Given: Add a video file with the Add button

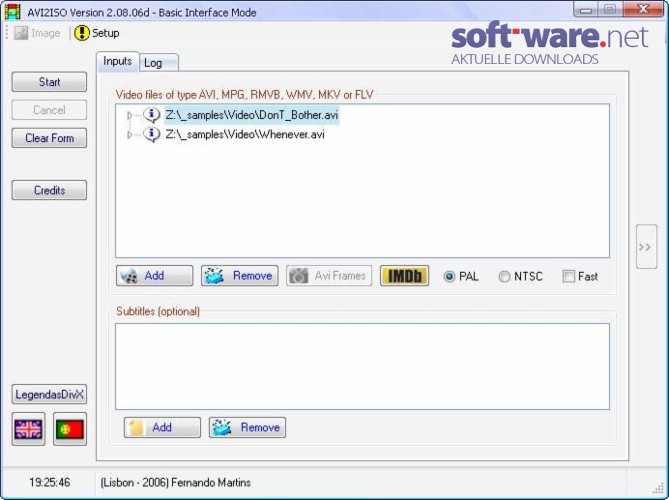Looking at the screenshot, I should click(154, 276).
